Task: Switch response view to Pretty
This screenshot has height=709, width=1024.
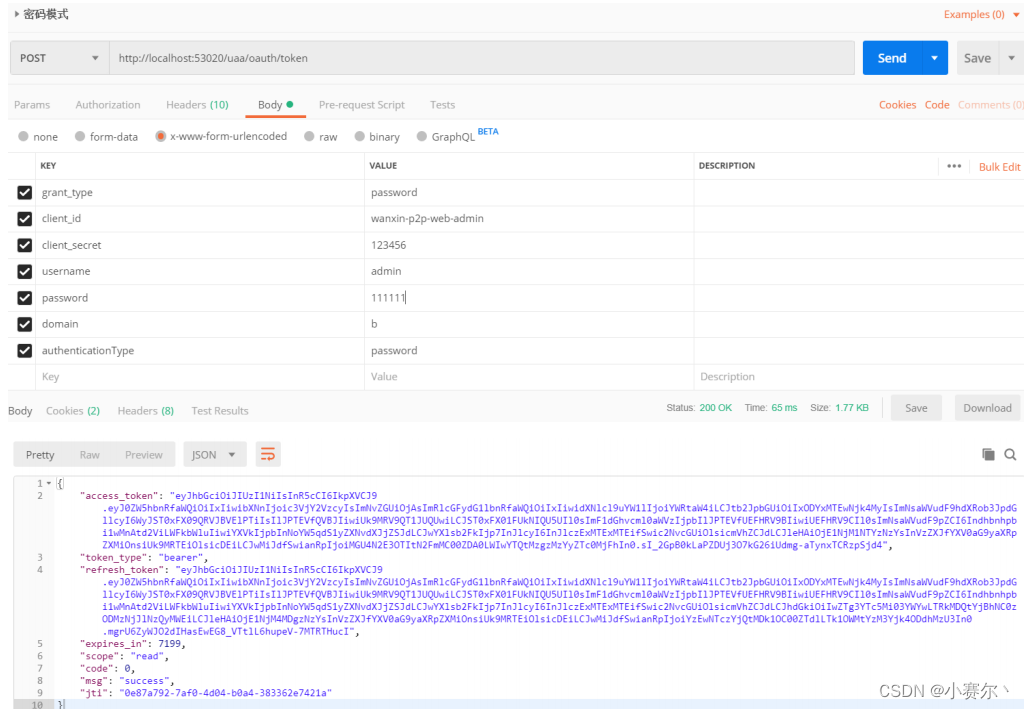Action: 40,454
